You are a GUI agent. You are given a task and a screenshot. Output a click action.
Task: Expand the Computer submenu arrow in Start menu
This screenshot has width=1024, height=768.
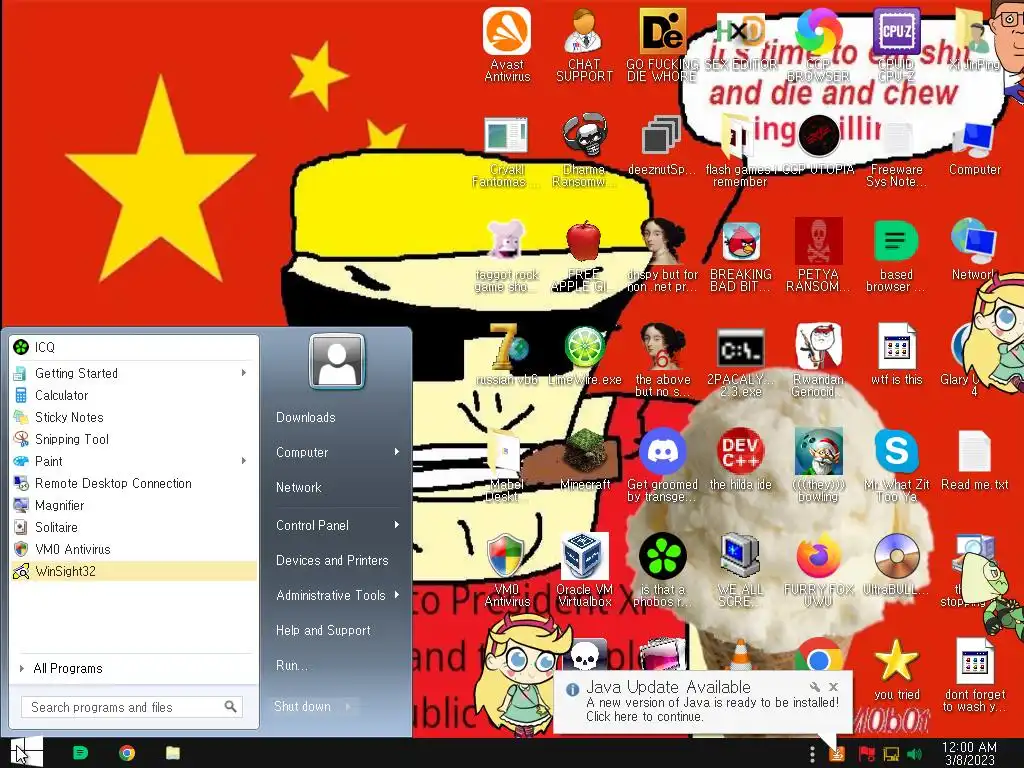click(396, 452)
